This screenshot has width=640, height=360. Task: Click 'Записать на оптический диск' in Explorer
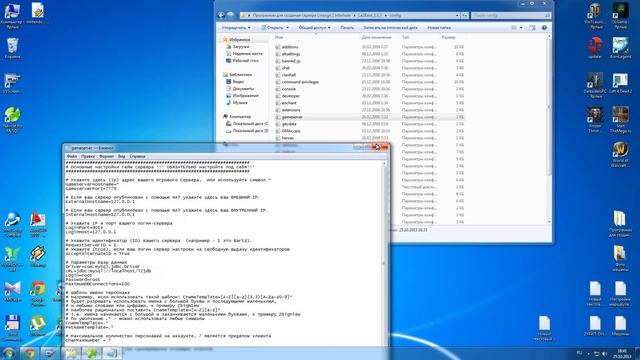click(390, 27)
